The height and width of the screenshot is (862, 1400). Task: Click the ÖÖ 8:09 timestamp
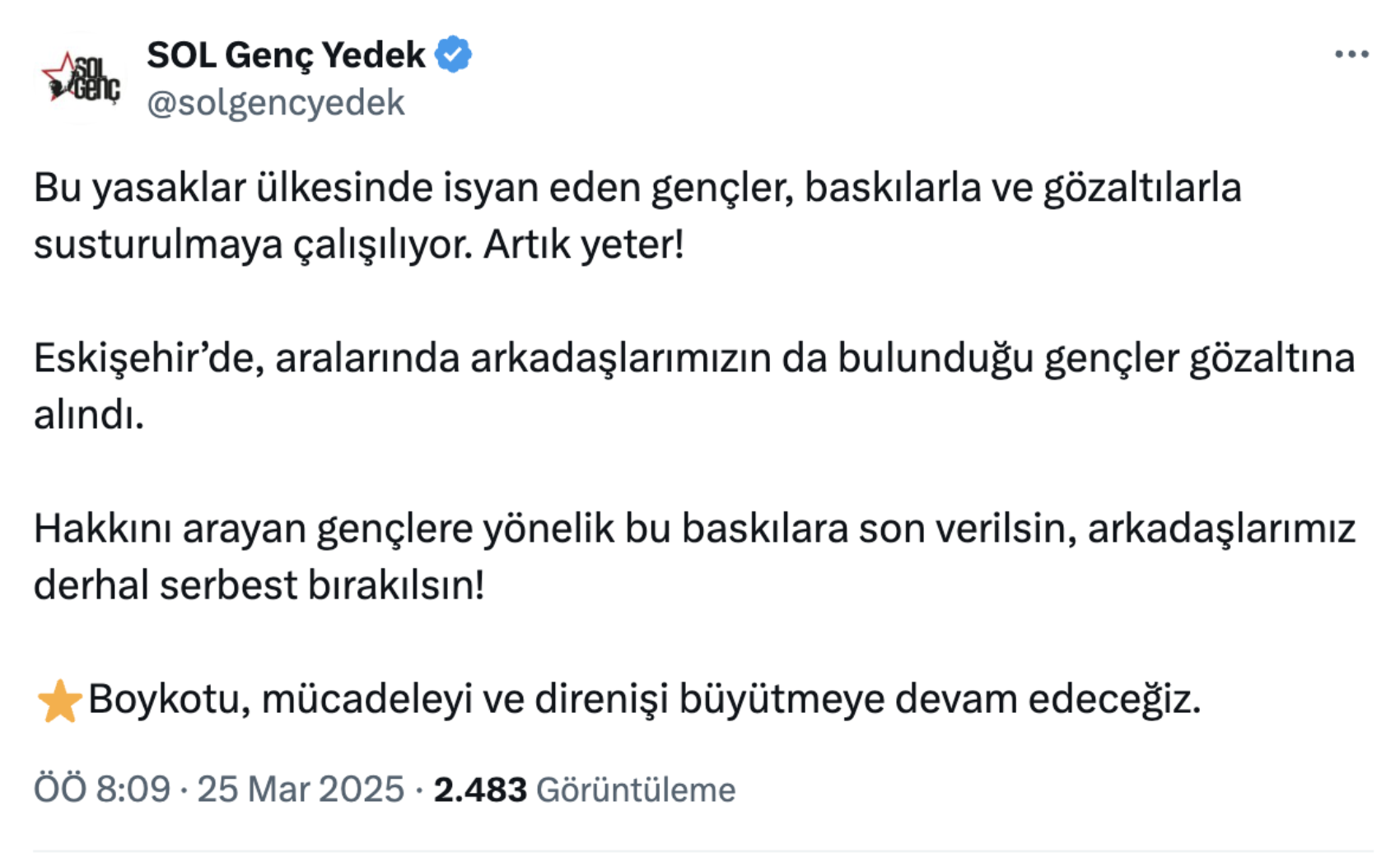[102, 789]
